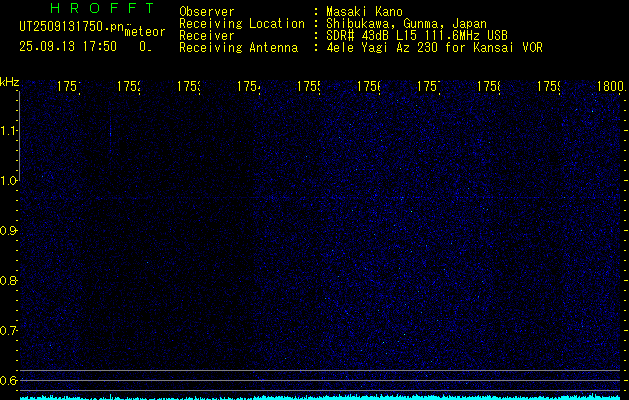
Task: Click the 'Receiving Antenna' label
Action: click(x=239, y=48)
